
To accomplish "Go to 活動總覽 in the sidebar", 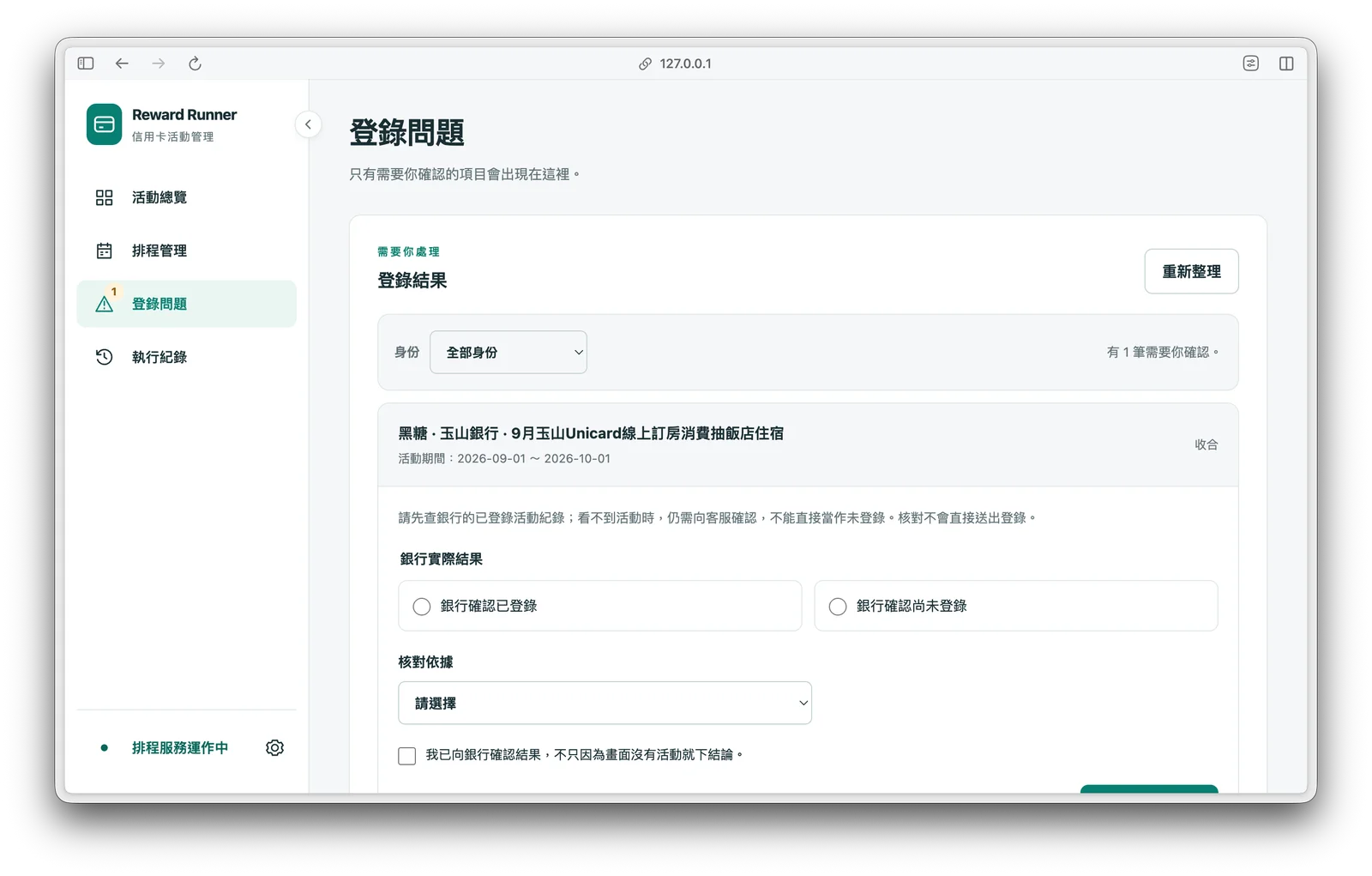I will click(x=186, y=197).
